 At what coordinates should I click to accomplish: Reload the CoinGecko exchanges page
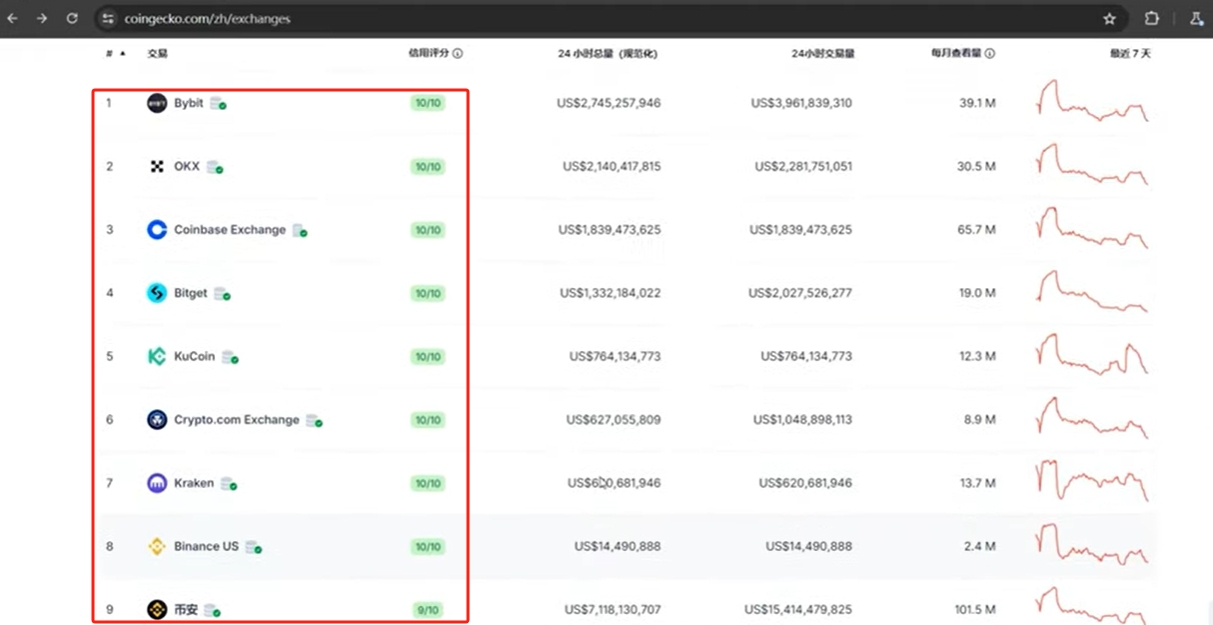pyautogui.click(x=72, y=18)
